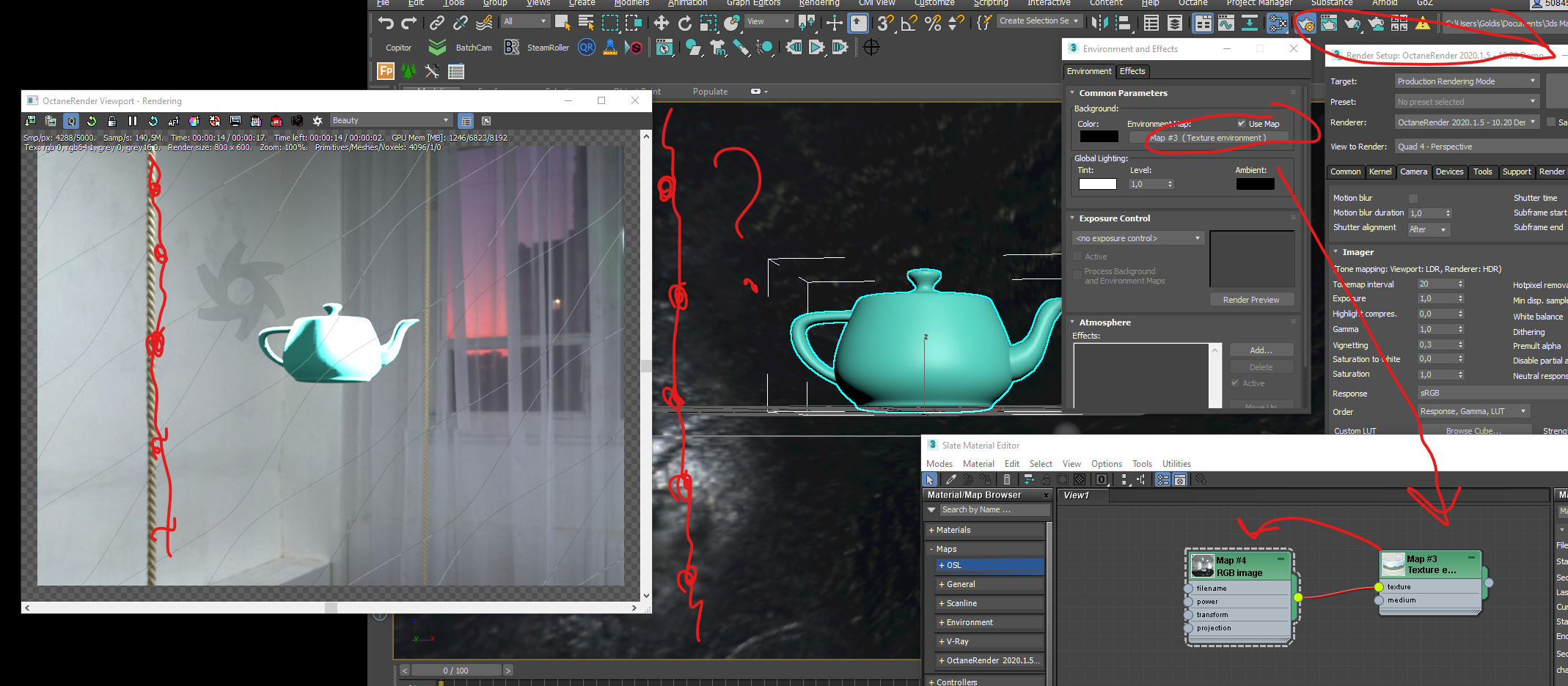The height and width of the screenshot is (686, 1568).
Task: Open the Utilities menu in Slate Material Editor
Action: click(1176, 464)
